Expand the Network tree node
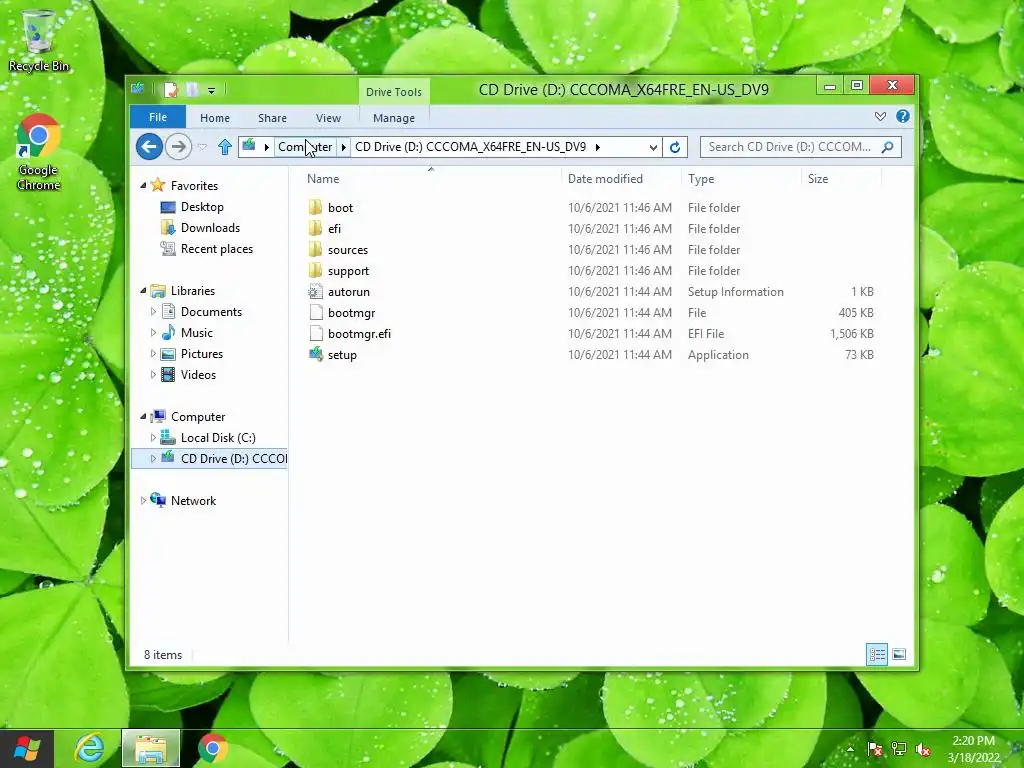Image resolution: width=1024 pixels, height=768 pixels. coord(143,500)
